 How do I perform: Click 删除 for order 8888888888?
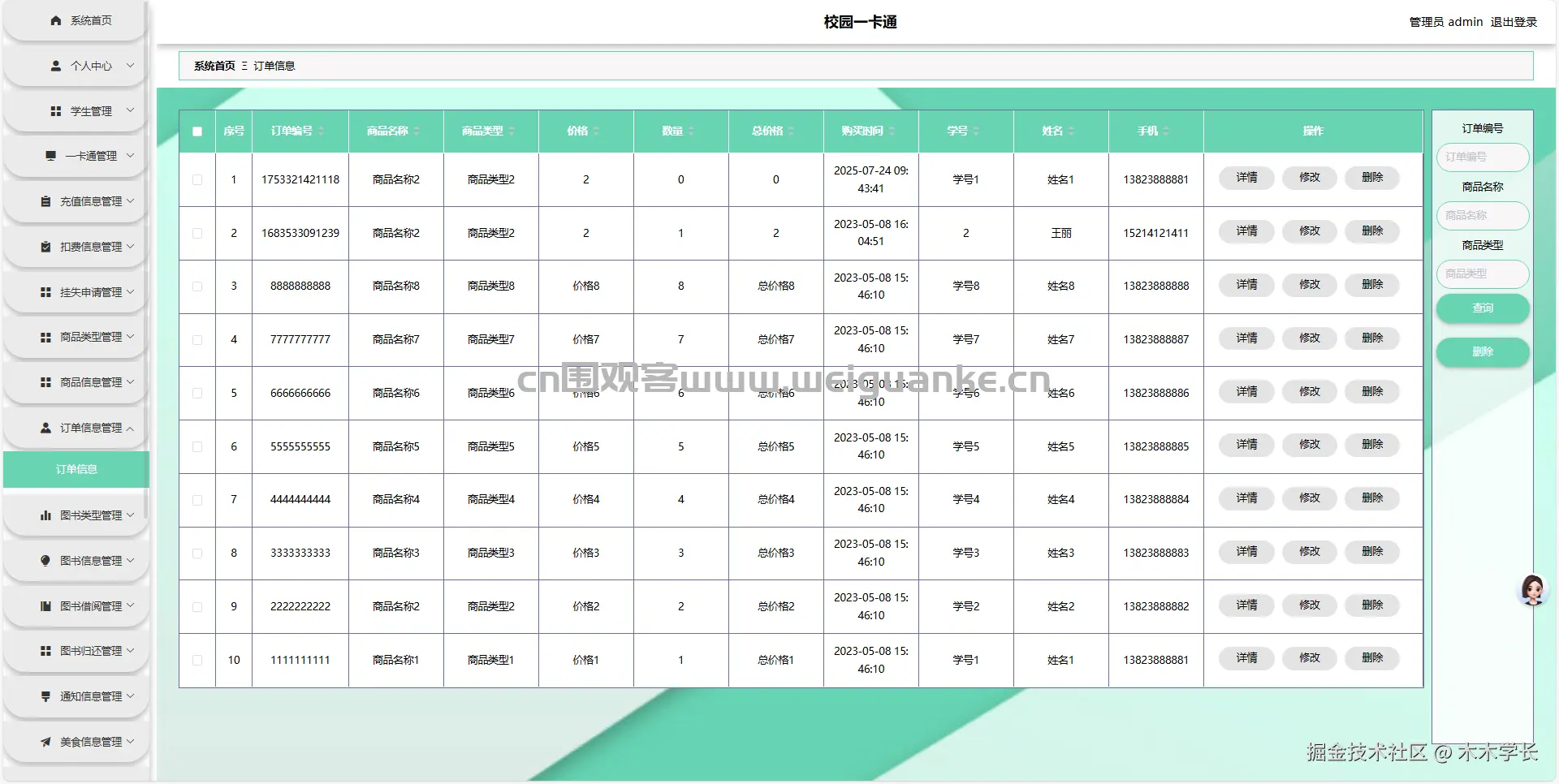click(x=1372, y=285)
